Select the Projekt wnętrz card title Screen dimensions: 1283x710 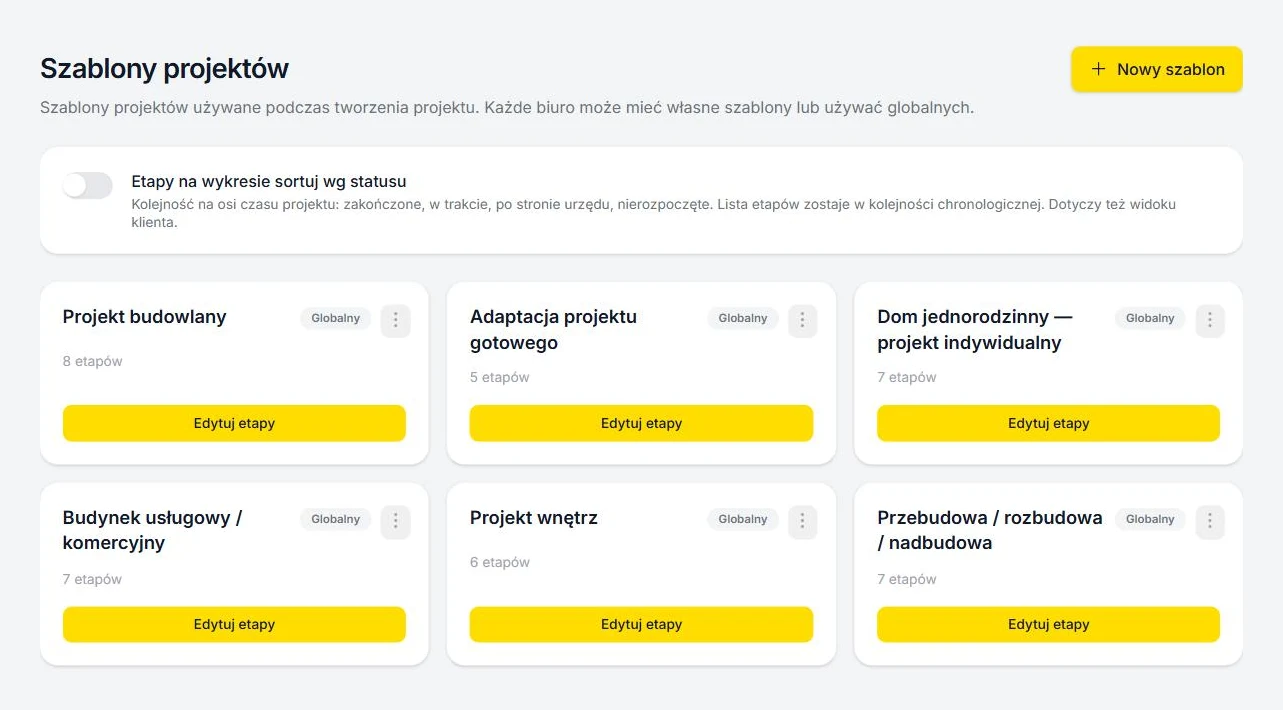point(534,518)
